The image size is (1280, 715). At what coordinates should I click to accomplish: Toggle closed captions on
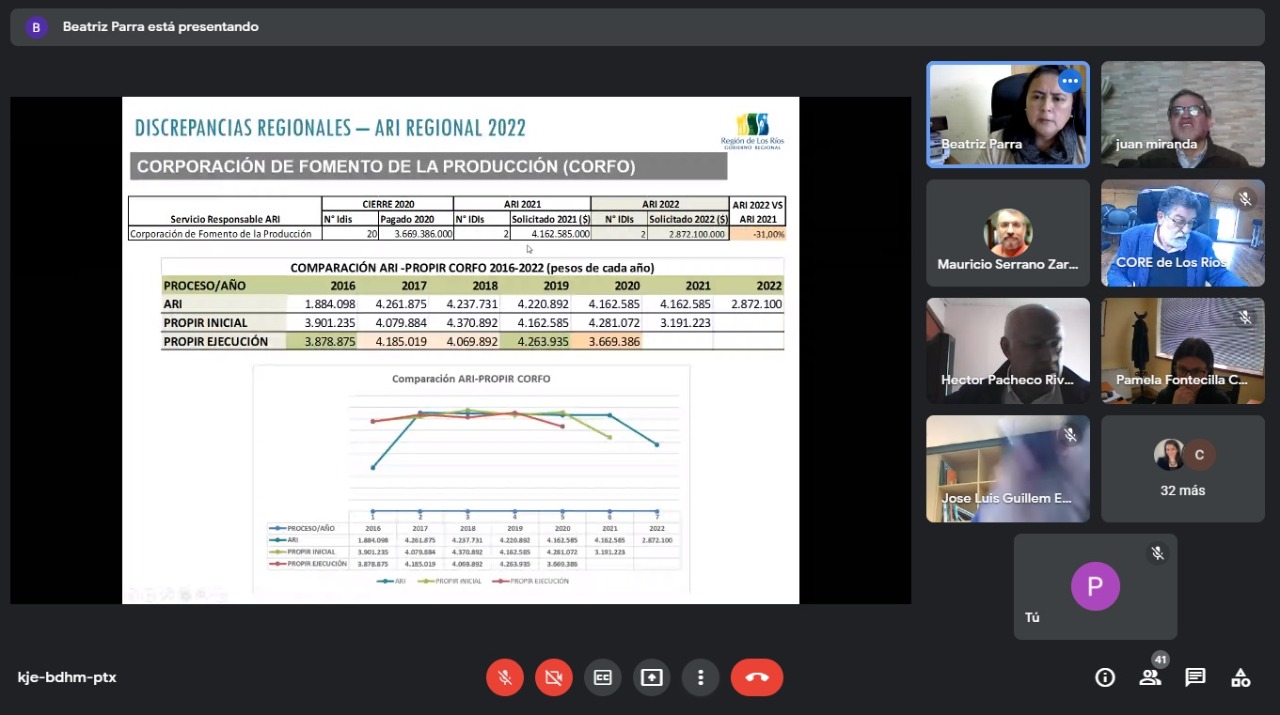603,677
